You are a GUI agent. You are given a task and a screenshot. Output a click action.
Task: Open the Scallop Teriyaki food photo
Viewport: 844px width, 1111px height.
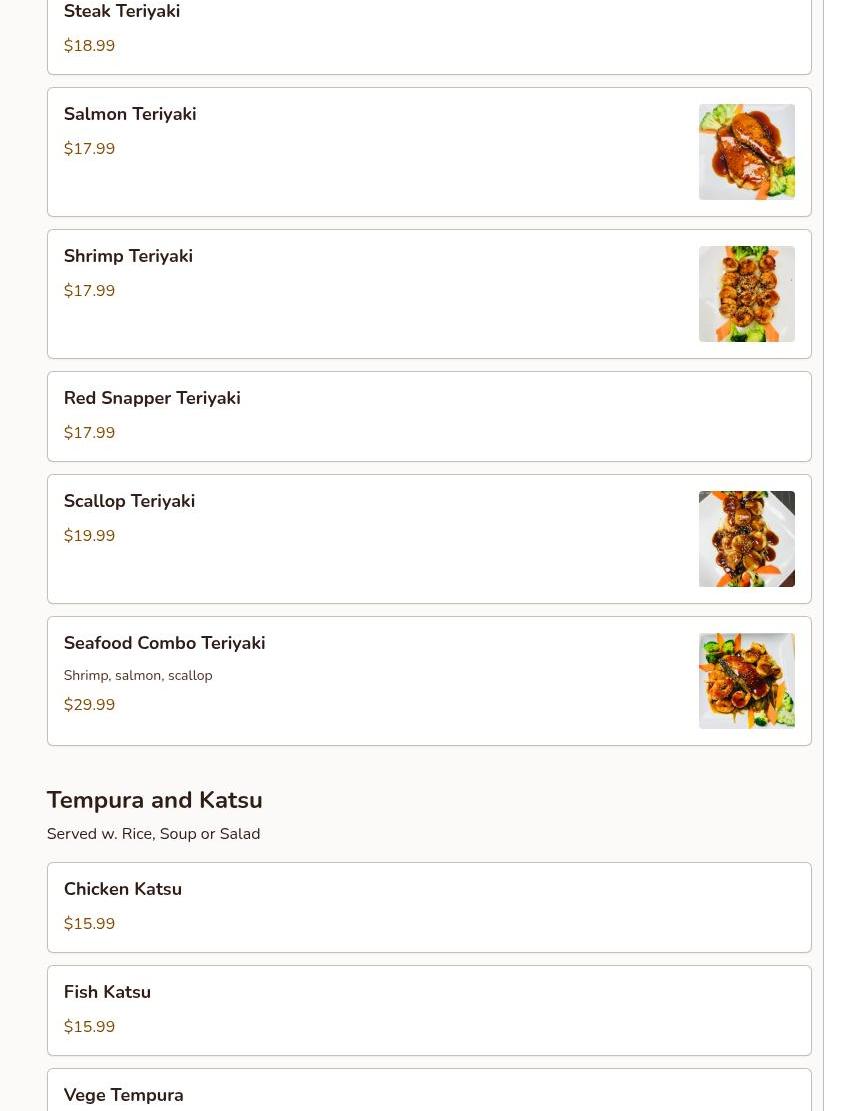click(x=746, y=538)
